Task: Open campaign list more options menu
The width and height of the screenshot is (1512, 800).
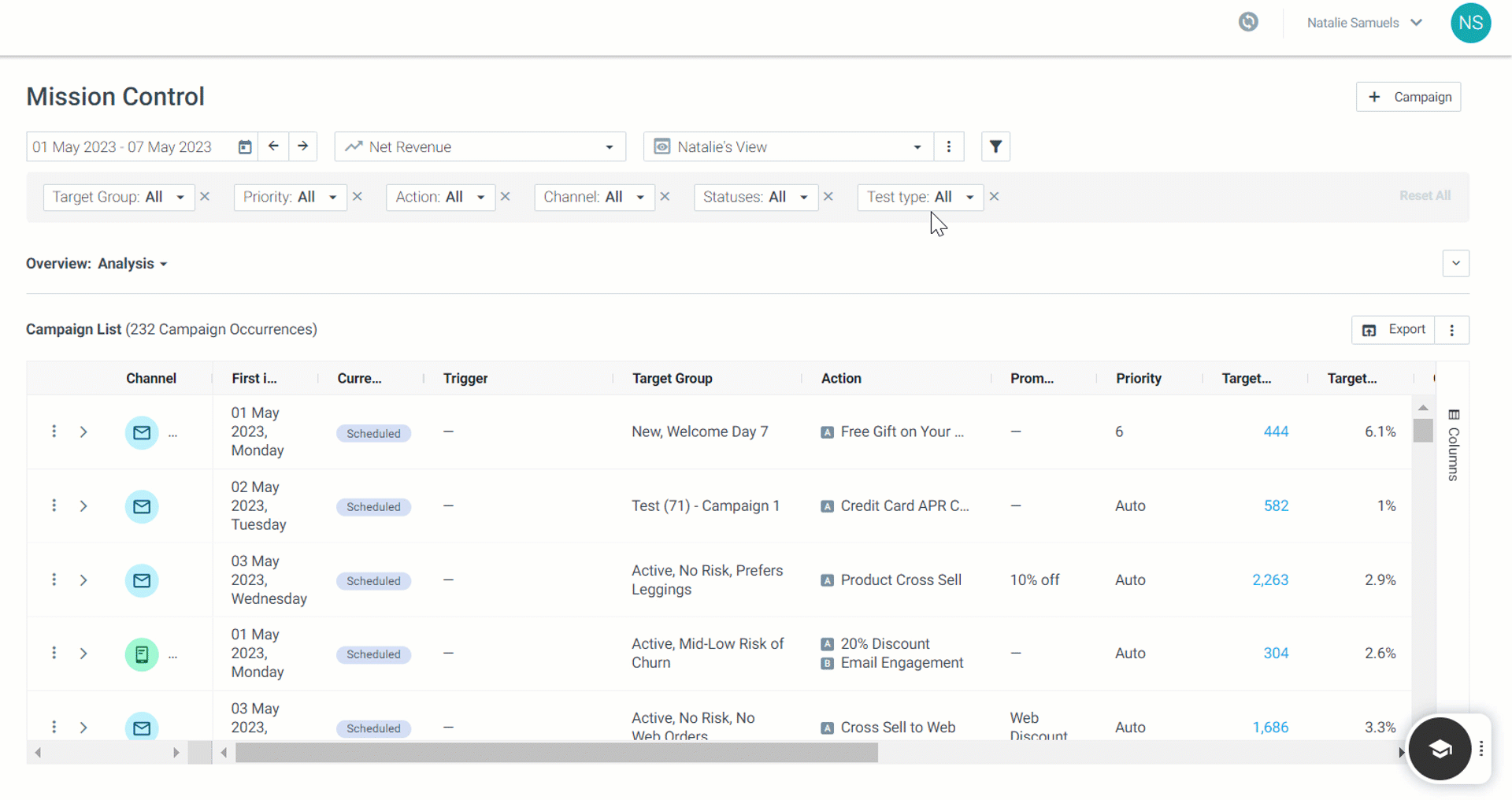Action: coord(1452,330)
